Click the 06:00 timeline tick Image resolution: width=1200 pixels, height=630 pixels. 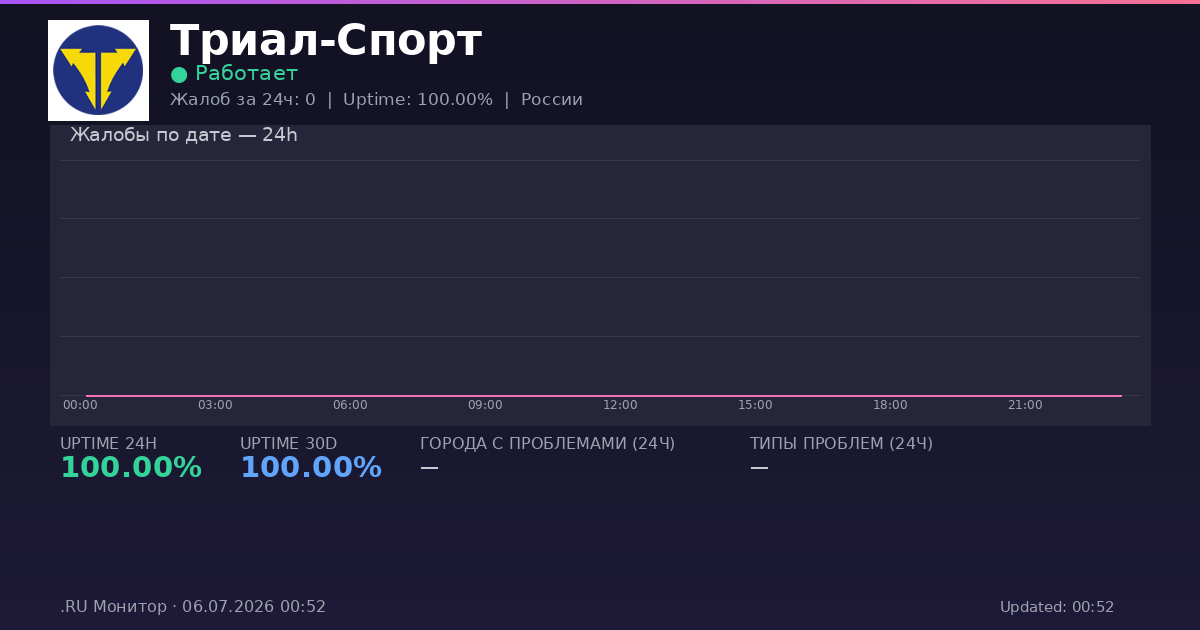pyautogui.click(x=350, y=405)
